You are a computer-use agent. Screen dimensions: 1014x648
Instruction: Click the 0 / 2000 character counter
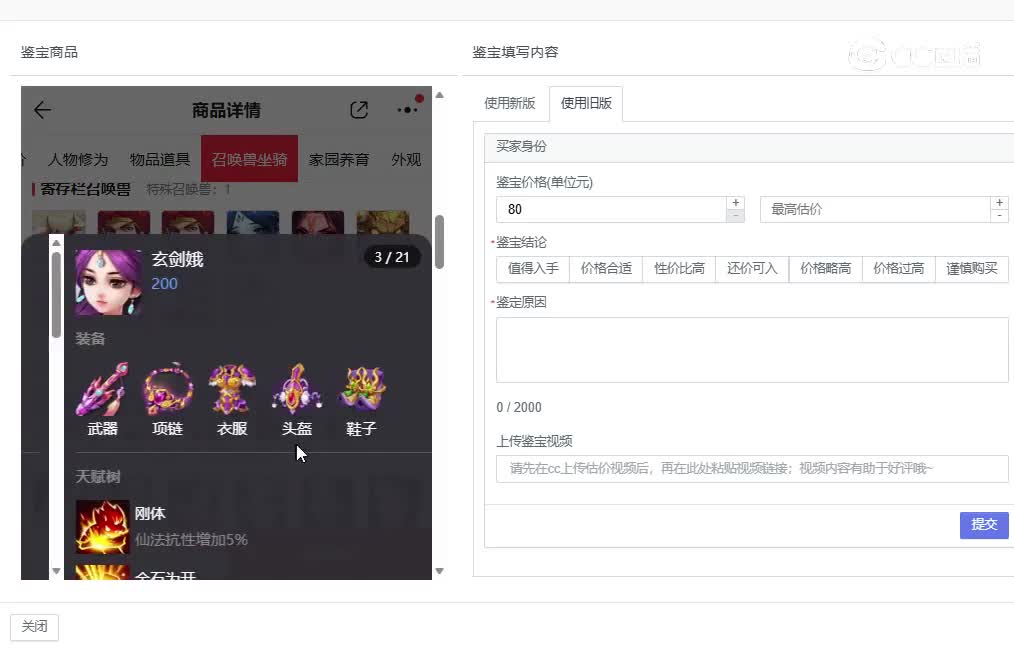519,407
